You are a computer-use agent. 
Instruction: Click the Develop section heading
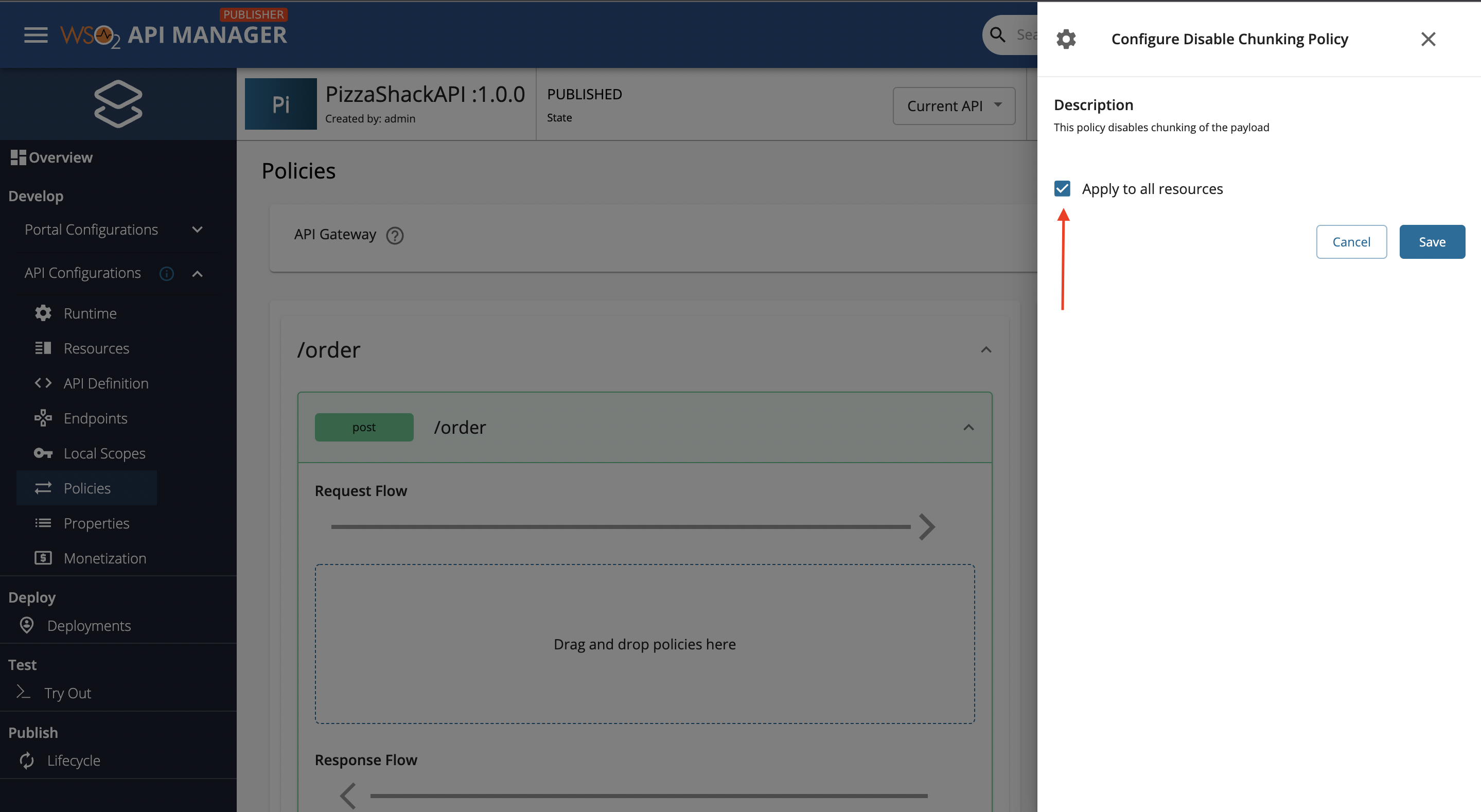(36, 196)
